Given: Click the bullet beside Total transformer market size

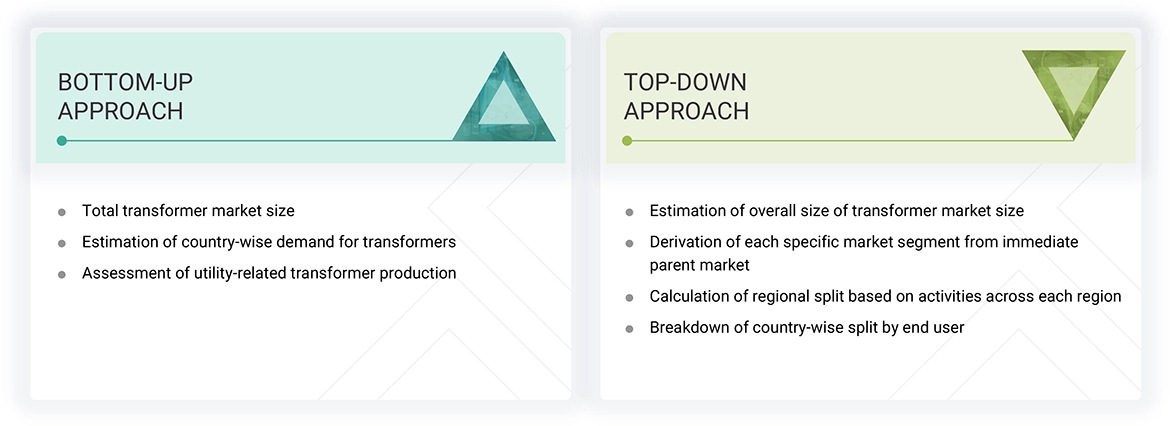Looking at the screenshot, I should [62, 212].
